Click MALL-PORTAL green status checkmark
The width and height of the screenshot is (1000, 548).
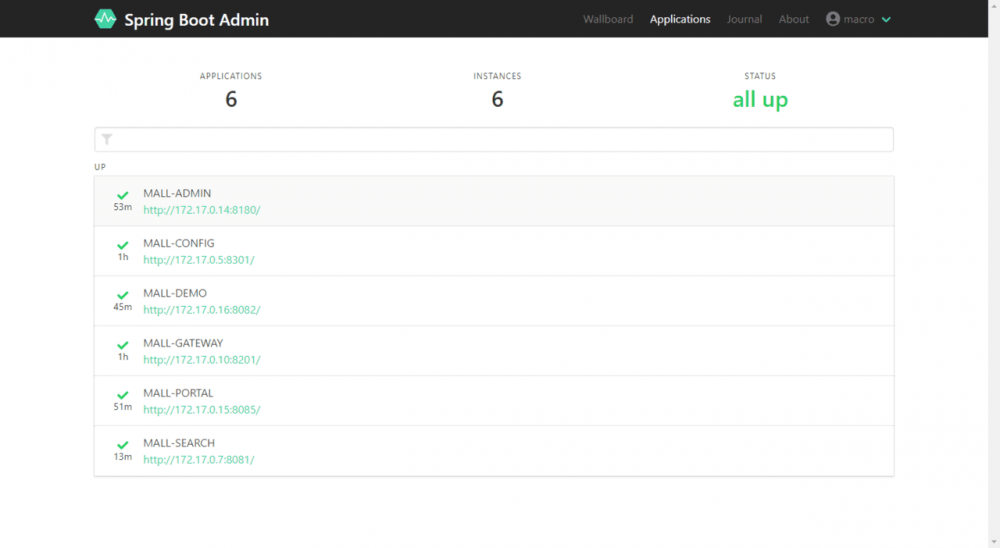tap(122, 395)
